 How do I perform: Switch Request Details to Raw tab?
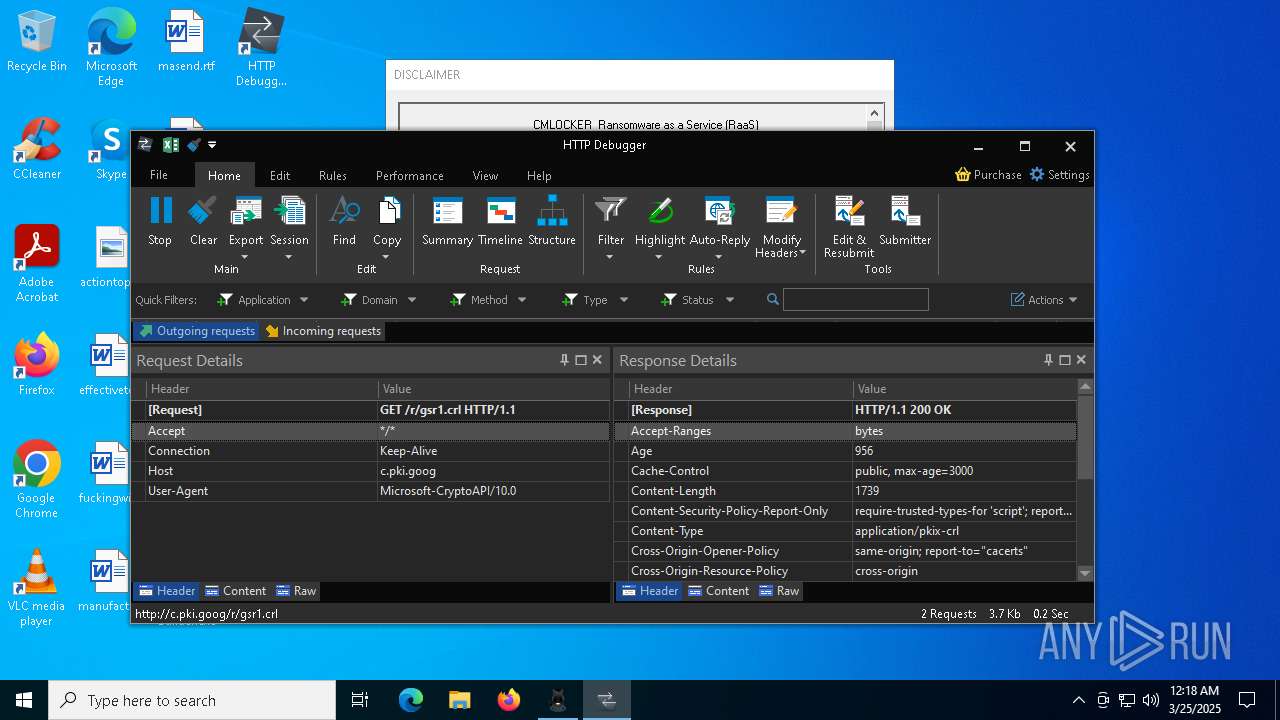click(296, 591)
